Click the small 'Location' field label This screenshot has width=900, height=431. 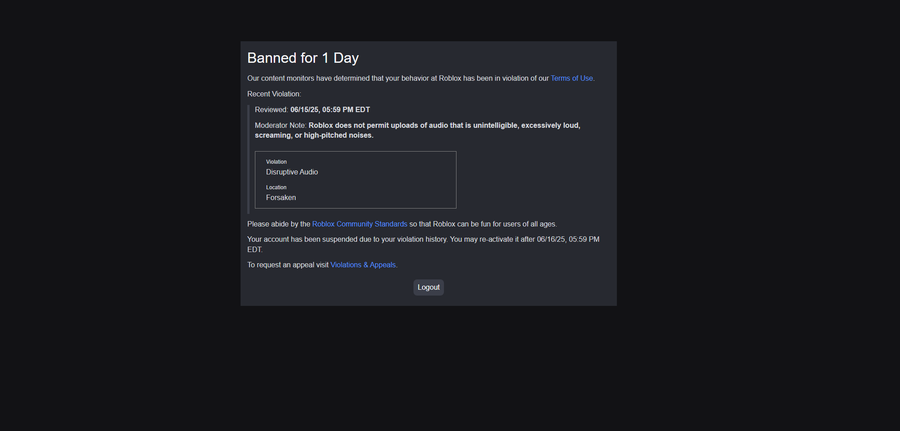(276, 187)
